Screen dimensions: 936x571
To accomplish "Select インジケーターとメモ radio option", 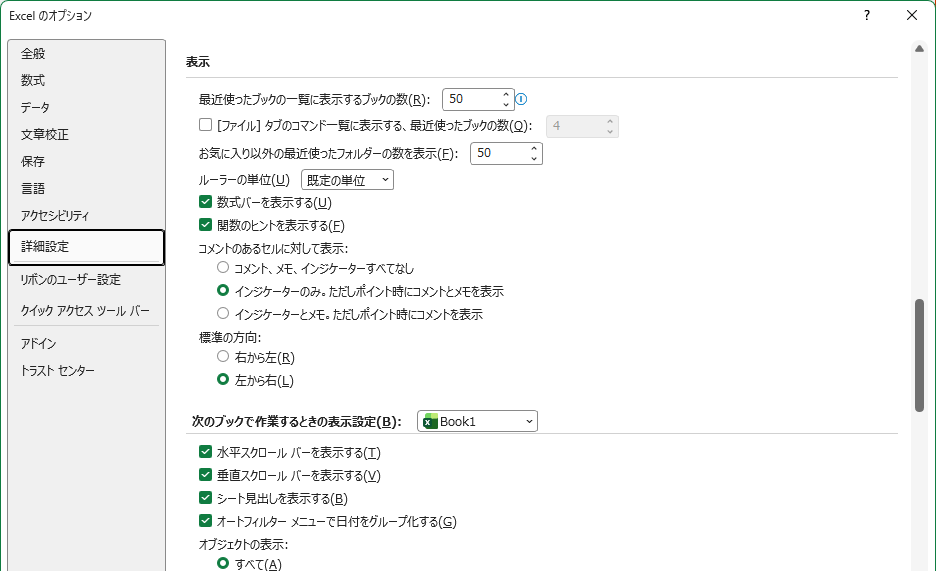I will coord(223,313).
